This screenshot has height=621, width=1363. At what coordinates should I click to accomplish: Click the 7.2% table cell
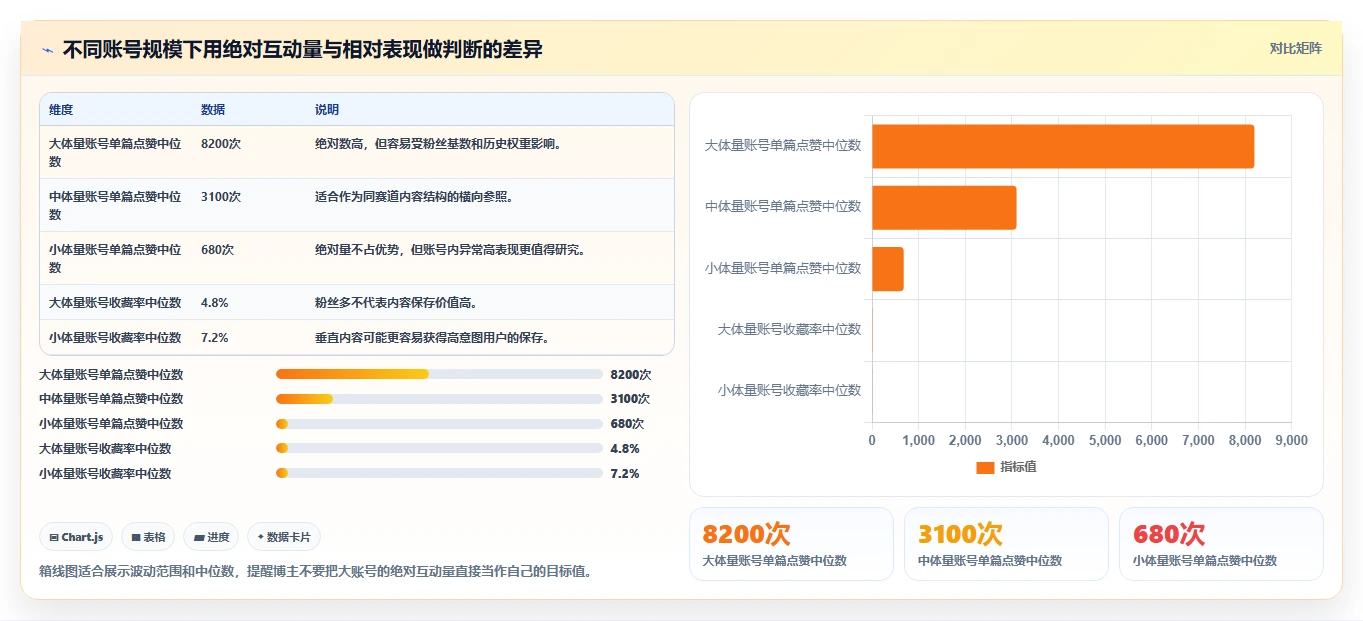(x=215, y=338)
